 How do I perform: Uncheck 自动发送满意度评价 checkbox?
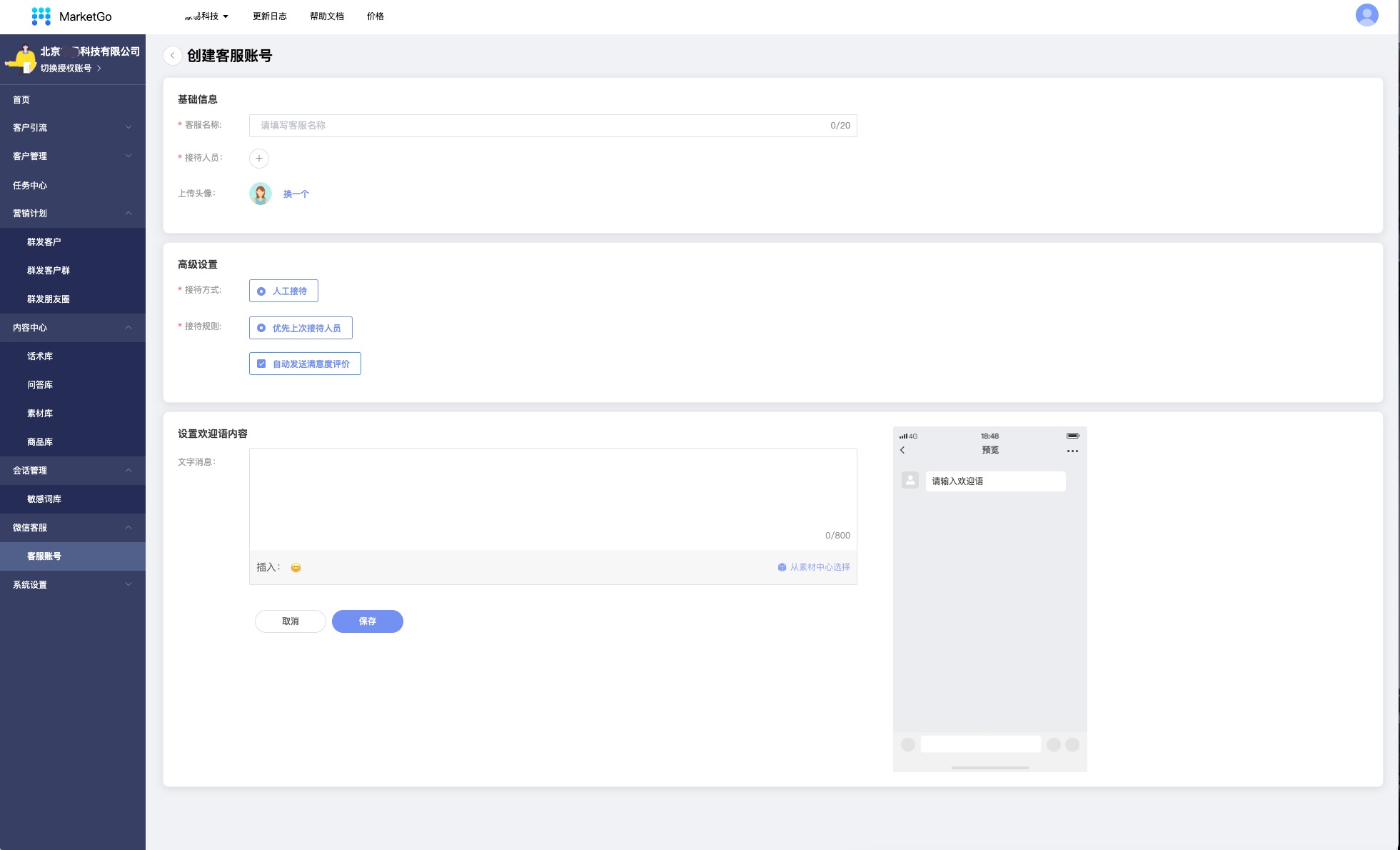click(x=261, y=364)
